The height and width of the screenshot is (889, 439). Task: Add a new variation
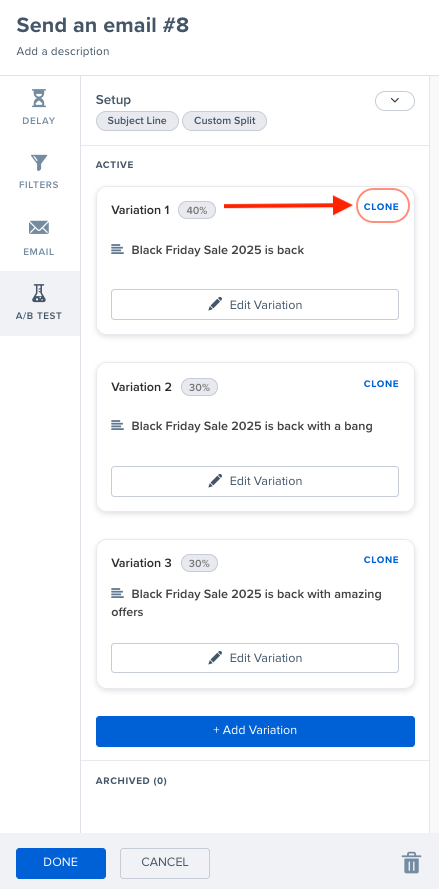click(255, 731)
